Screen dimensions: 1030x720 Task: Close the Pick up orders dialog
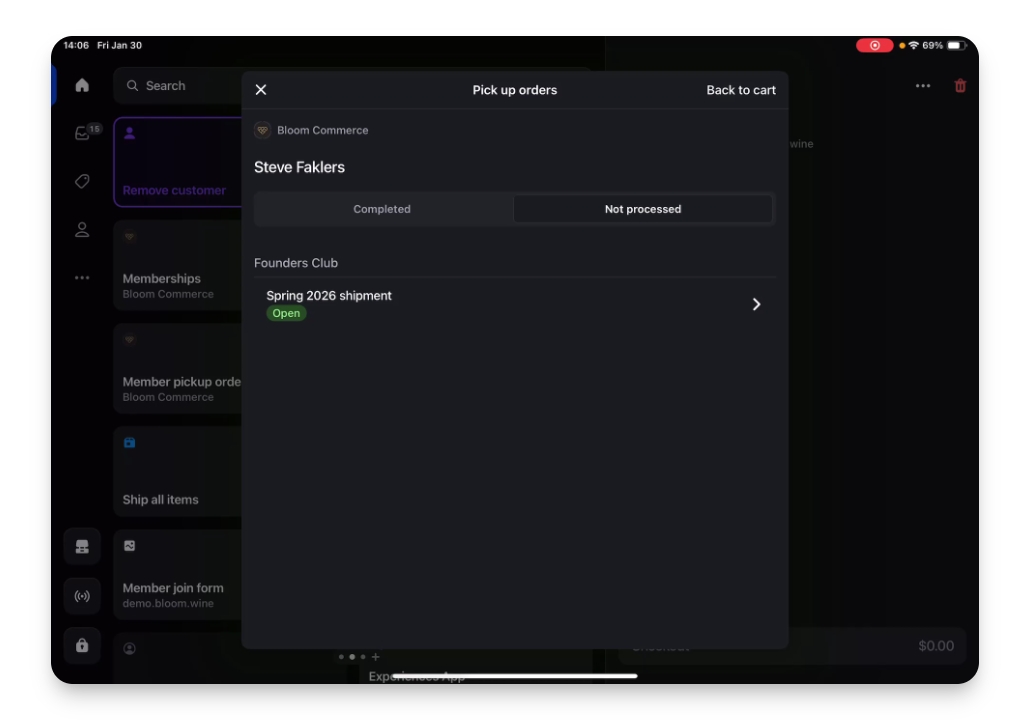coord(261,90)
